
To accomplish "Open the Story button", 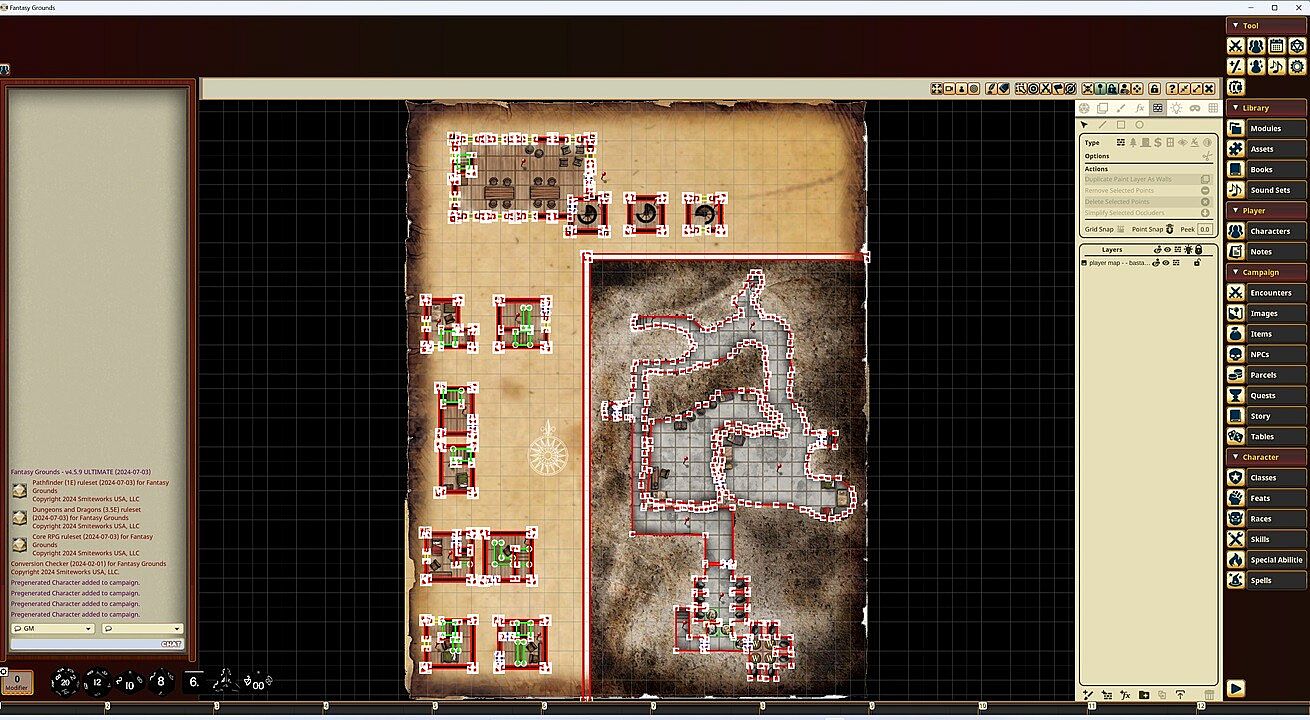I will pyautogui.click(x=1275, y=416).
